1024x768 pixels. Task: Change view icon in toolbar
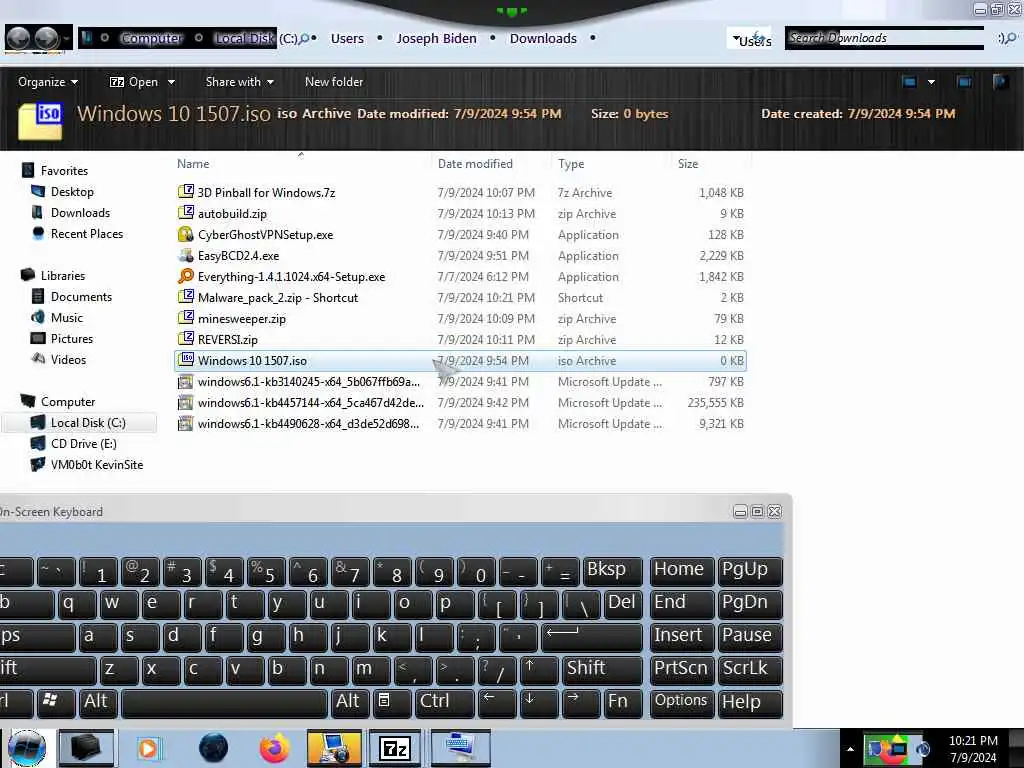pyautogui.click(x=908, y=82)
